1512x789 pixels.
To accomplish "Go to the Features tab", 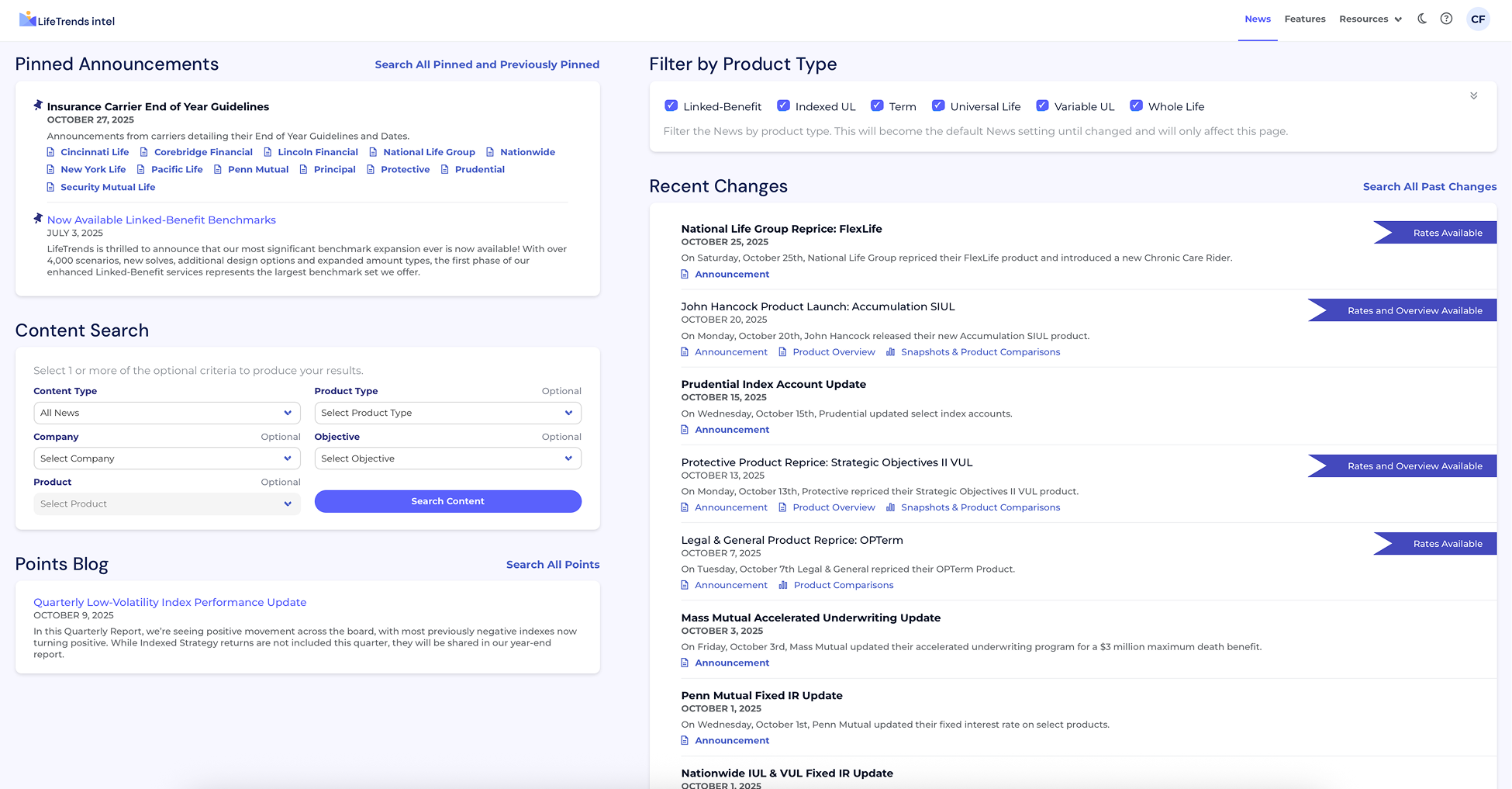I will tap(1304, 19).
